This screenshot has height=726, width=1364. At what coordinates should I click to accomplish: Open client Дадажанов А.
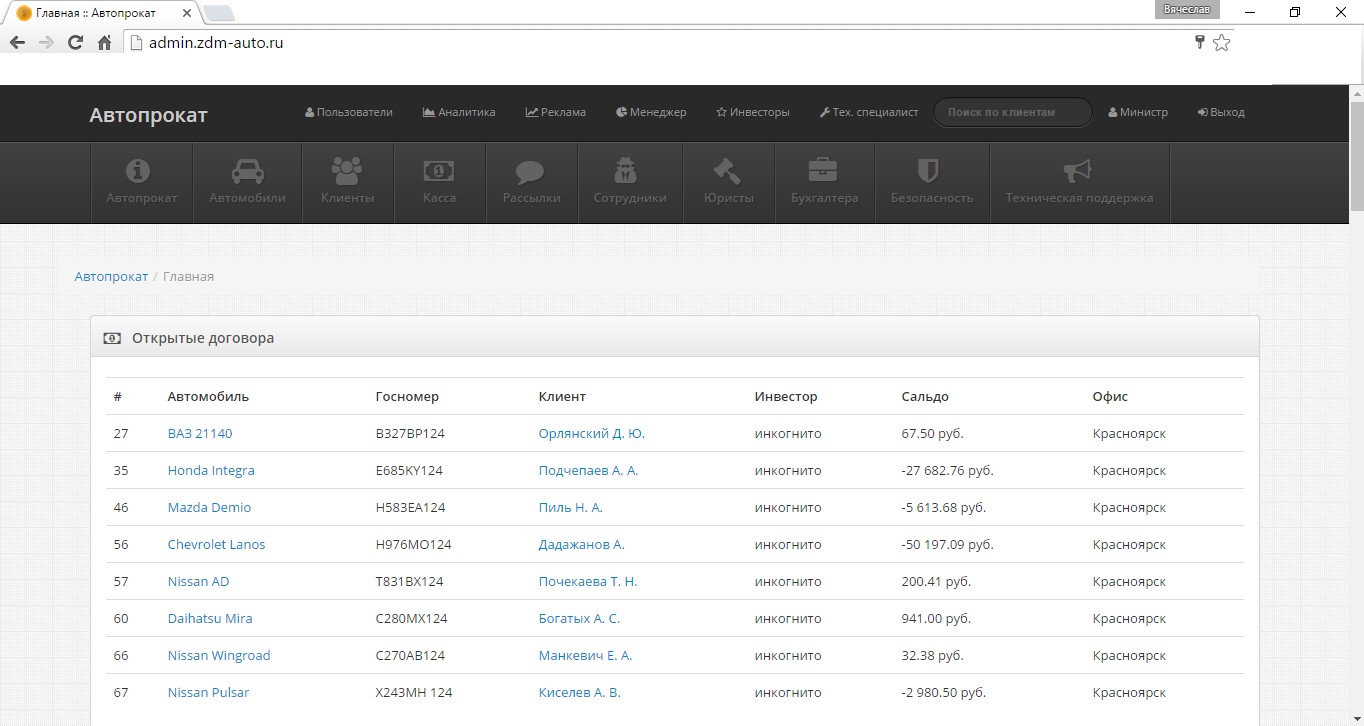[581, 544]
